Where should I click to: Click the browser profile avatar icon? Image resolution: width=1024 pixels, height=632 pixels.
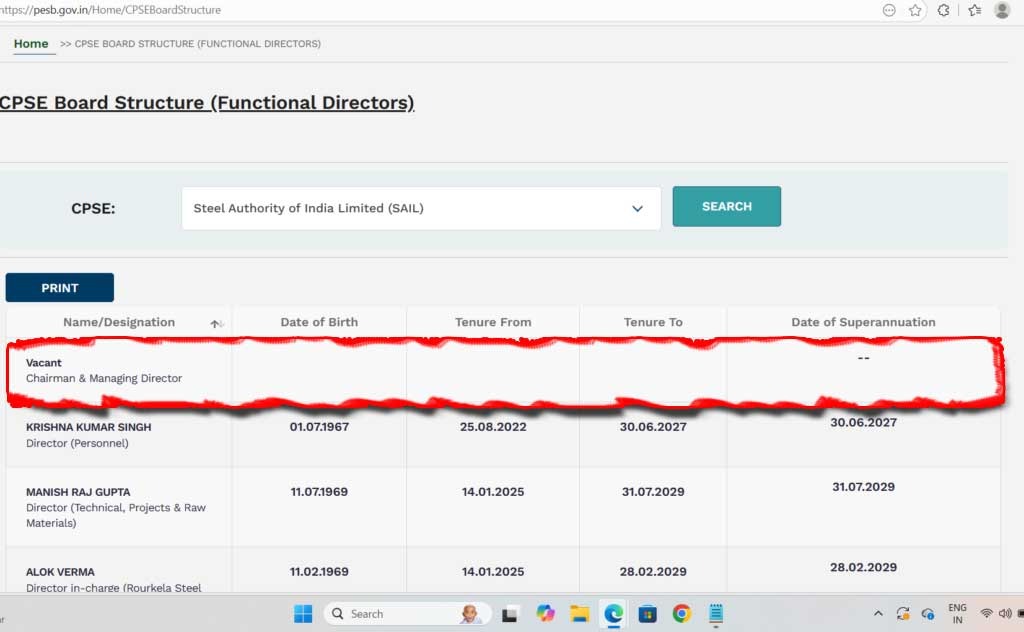(x=1002, y=10)
